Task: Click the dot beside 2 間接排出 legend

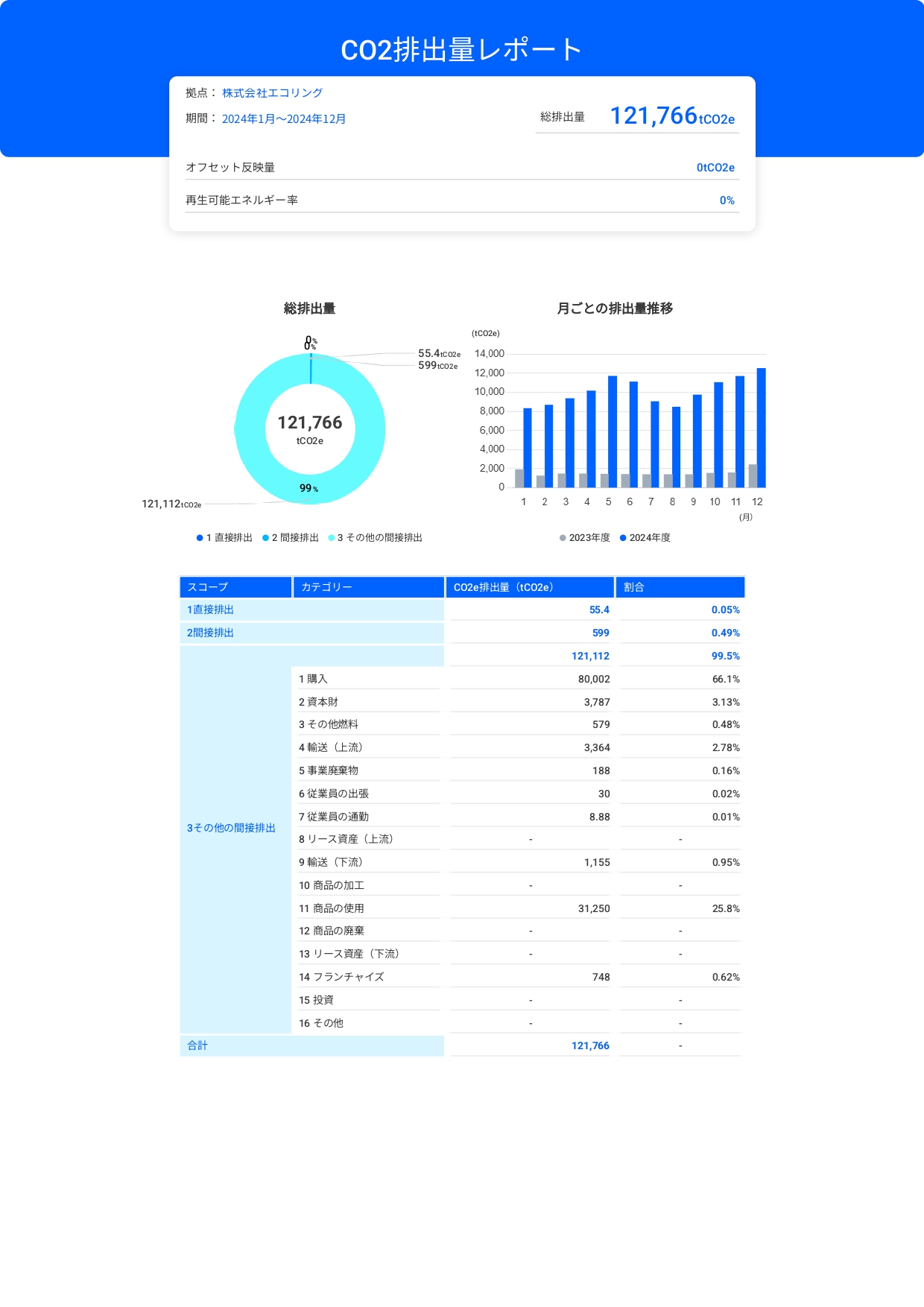Action: click(x=265, y=538)
